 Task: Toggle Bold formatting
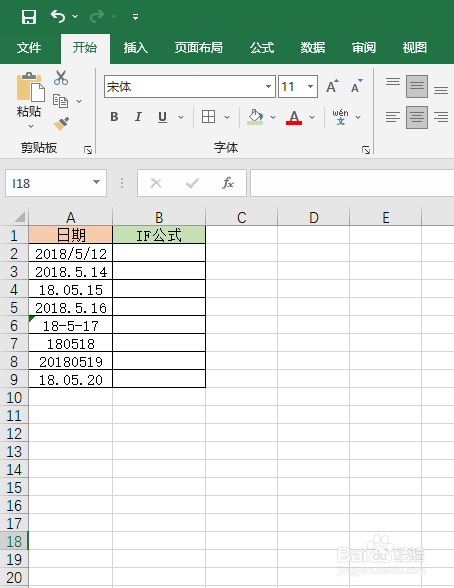[x=114, y=117]
